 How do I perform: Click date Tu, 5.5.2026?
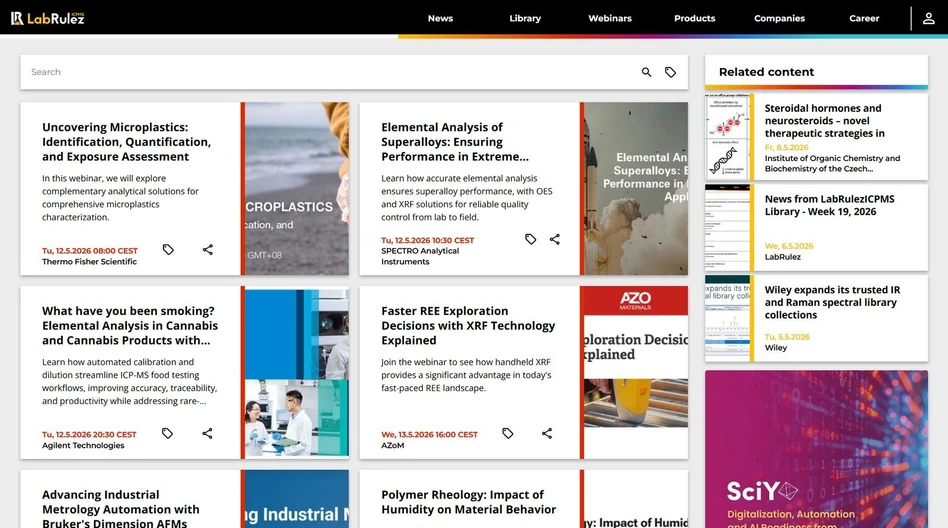[787, 337]
